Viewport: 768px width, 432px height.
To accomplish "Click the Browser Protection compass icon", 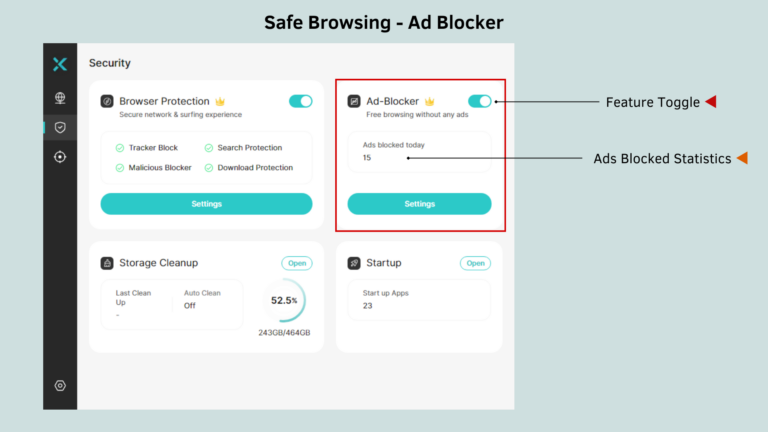I will [107, 101].
